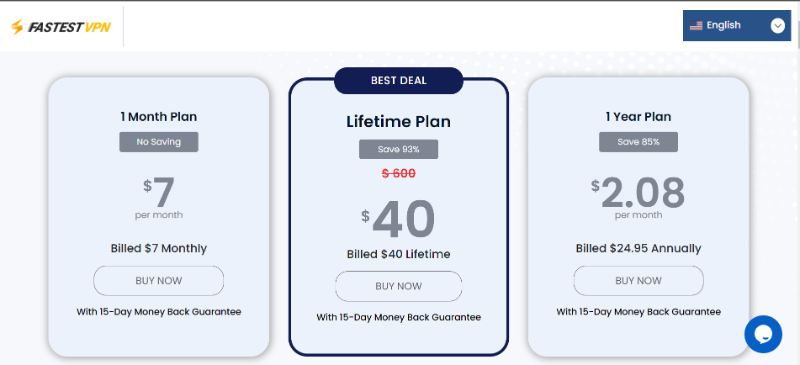Select the Lifetime Plan heading

(x=398, y=121)
